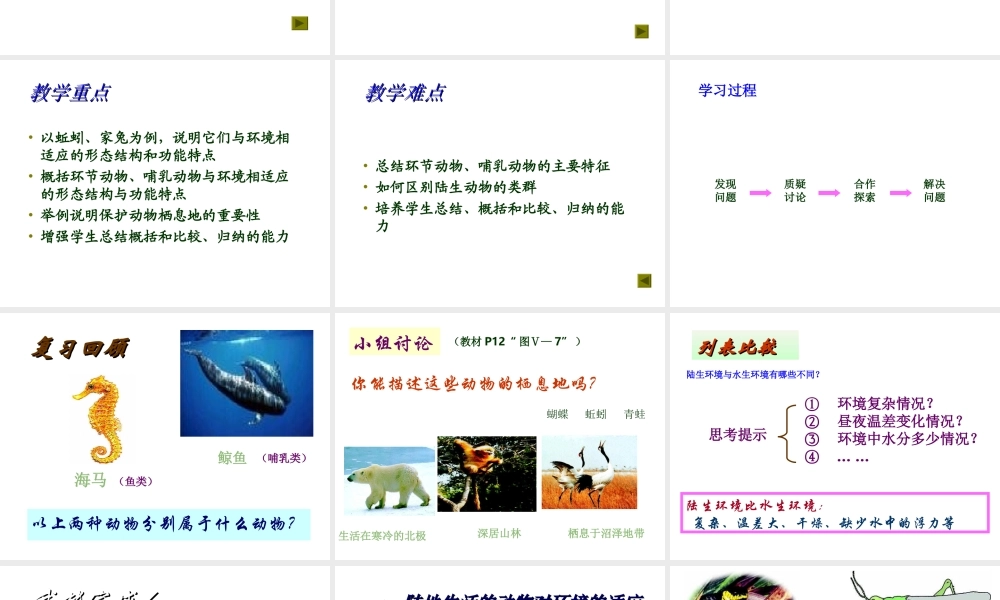
Task: Click item ① 环境复杂情况?
Action: click(869, 404)
